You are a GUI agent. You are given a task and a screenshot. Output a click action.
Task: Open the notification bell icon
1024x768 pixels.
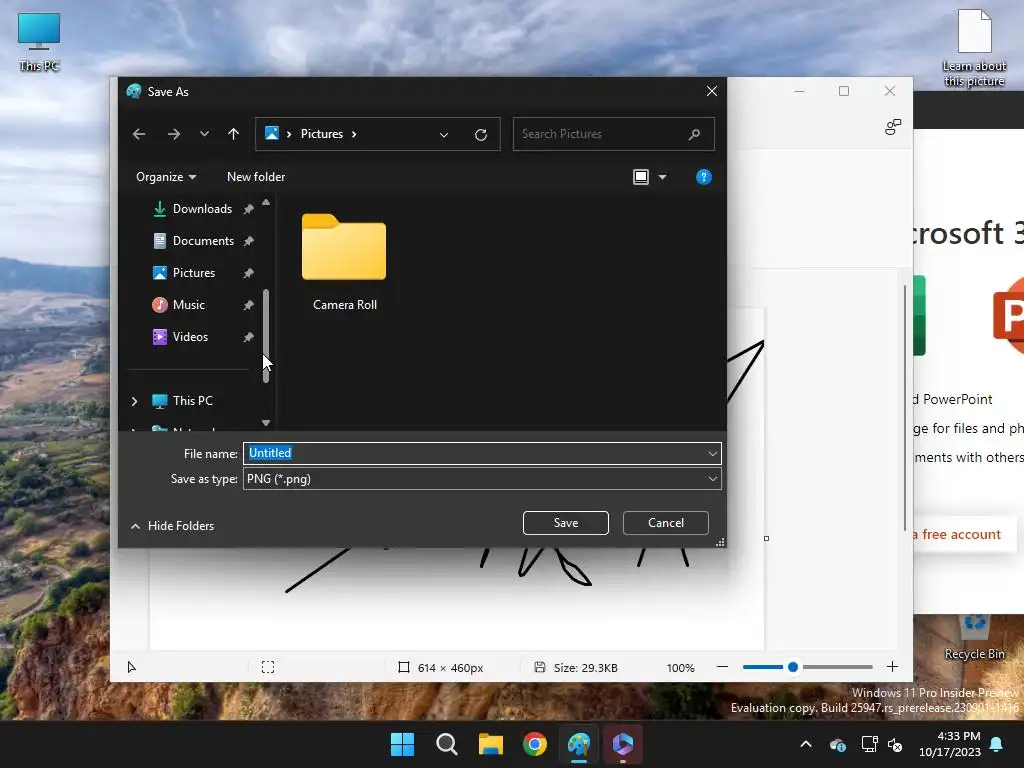coord(997,744)
